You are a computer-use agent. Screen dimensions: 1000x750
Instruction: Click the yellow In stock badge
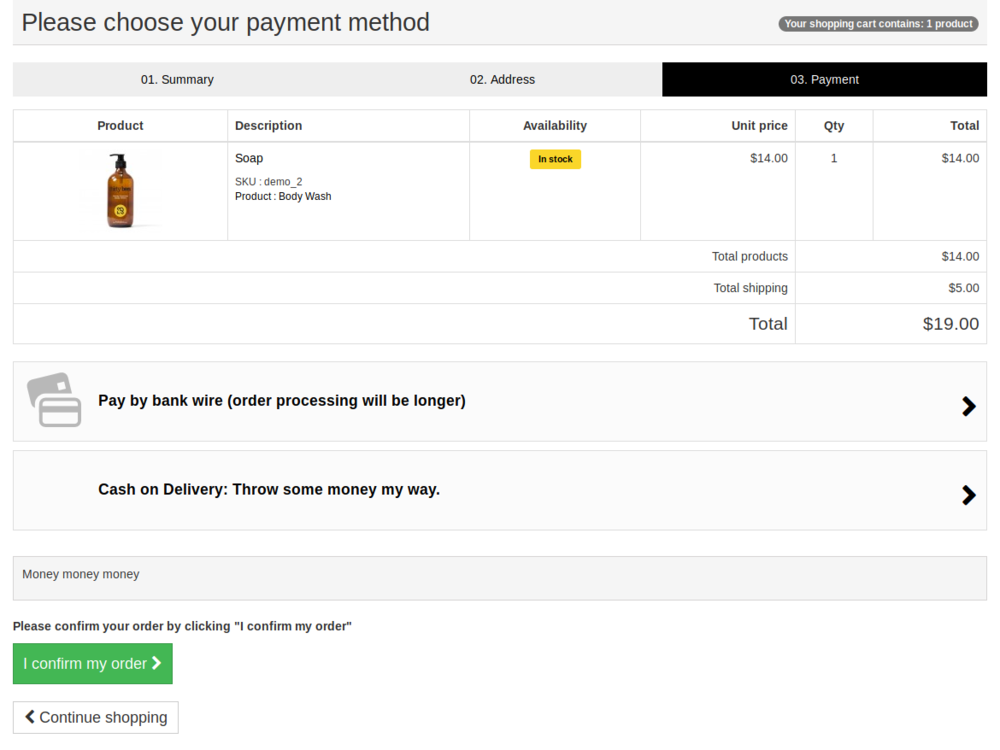[555, 159]
